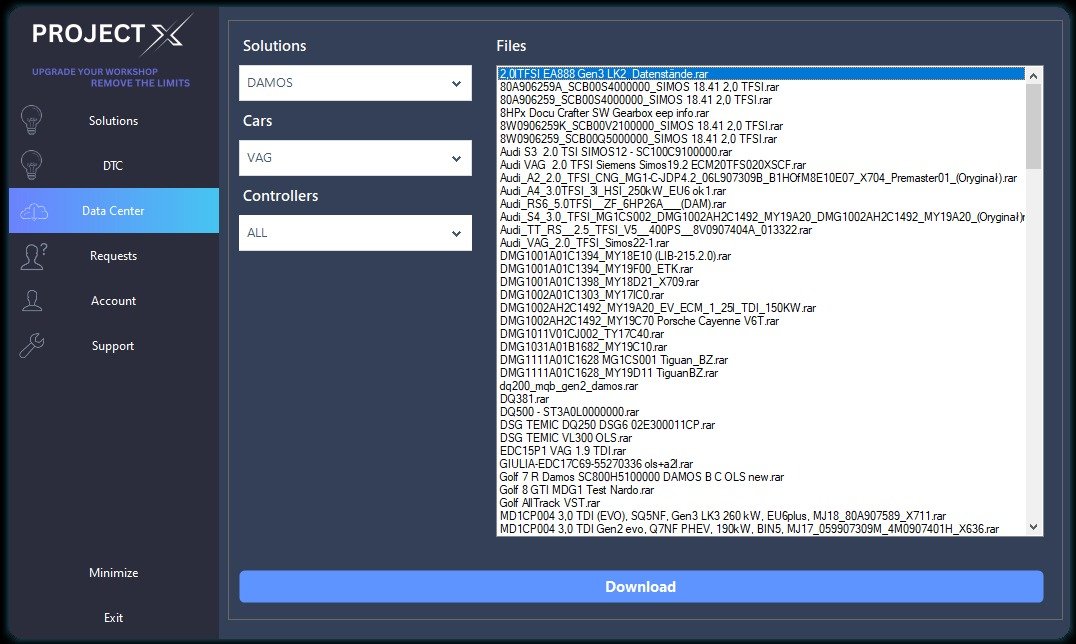
Task: Select DMG1001A01C1394_MY18E10 (LIB-215.2.0).rar
Action: 761,256
